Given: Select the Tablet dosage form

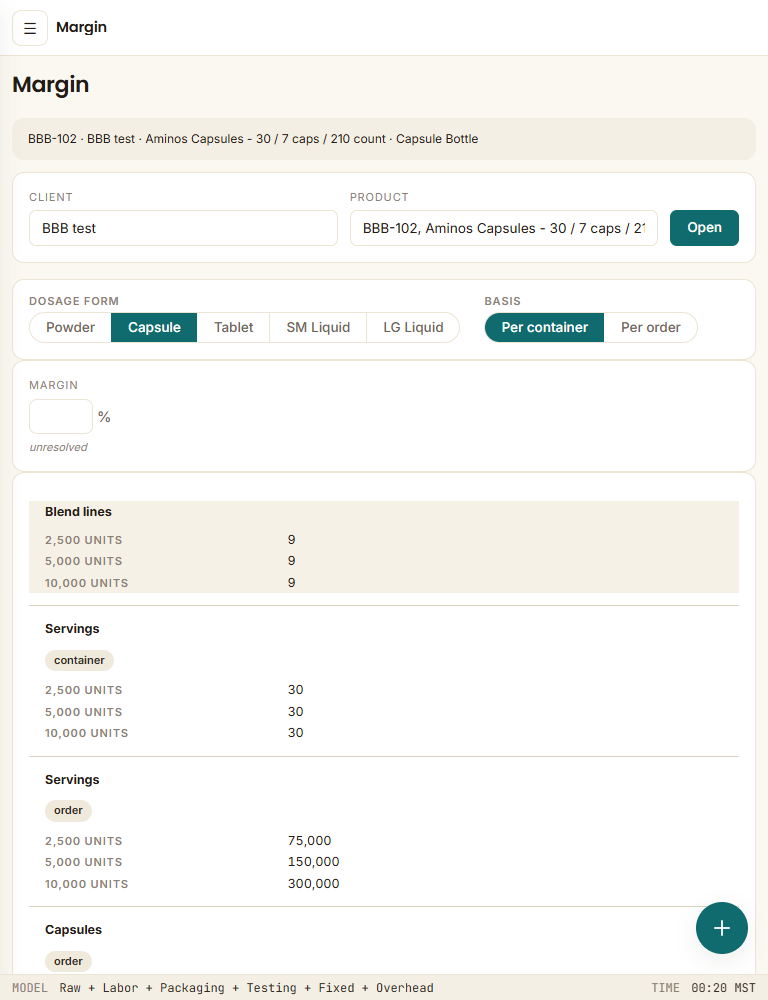Looking at the screenshot, I should point(233,327).
